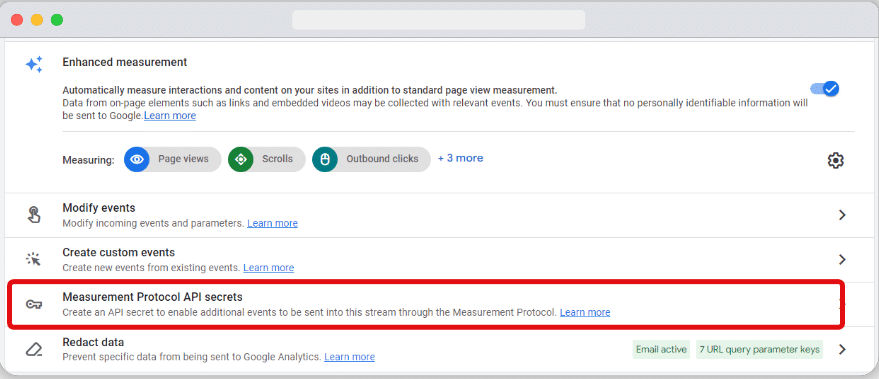The height and width of the screenshot is (379, 879).
Task: Expand Create custom events chevron
Action: pyautogui.click(x=841, y=260)
